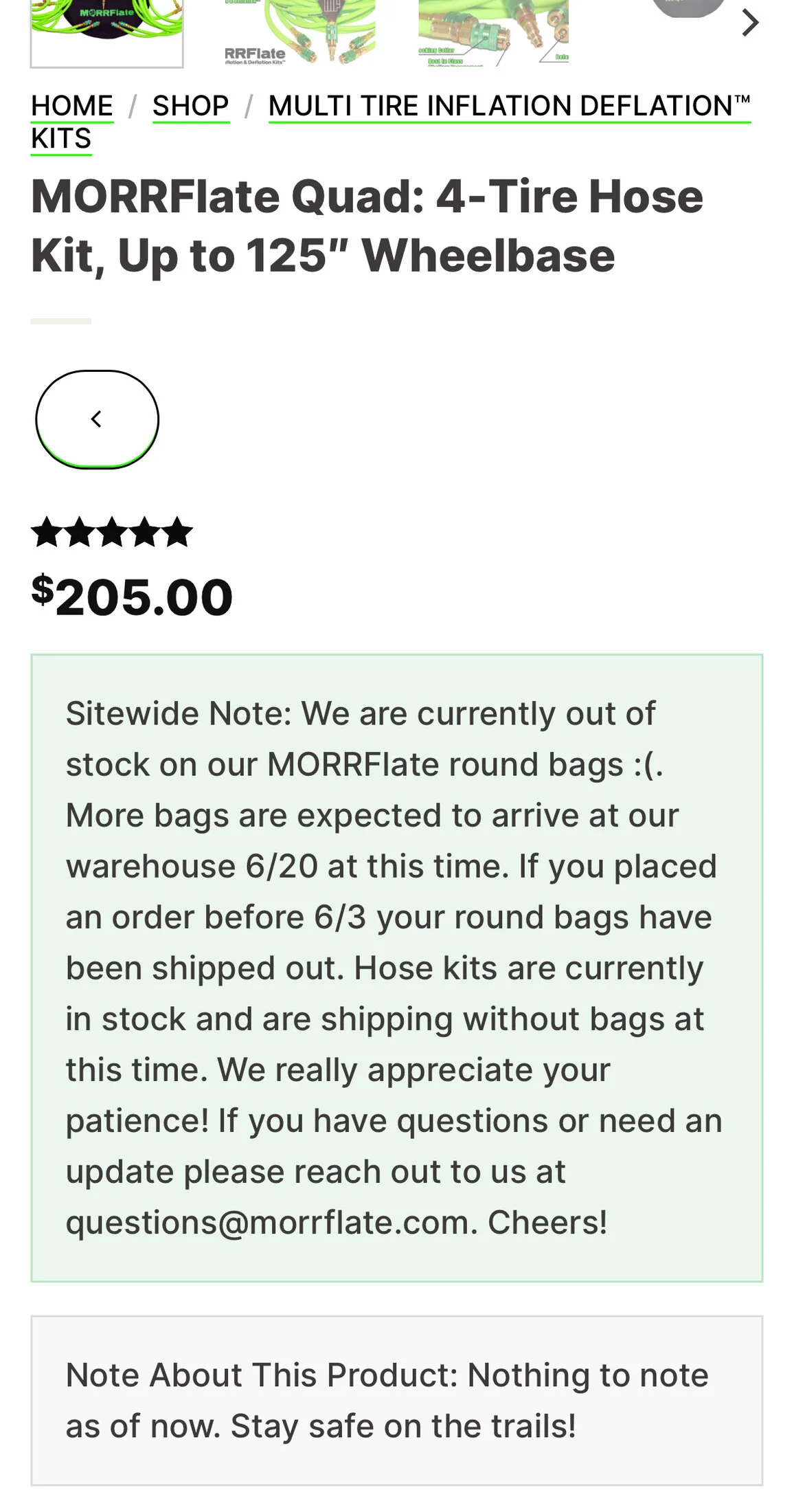Click the Note About This Product box
The width and height of the screenshot is (794, 1512).
pos(396,1400)
